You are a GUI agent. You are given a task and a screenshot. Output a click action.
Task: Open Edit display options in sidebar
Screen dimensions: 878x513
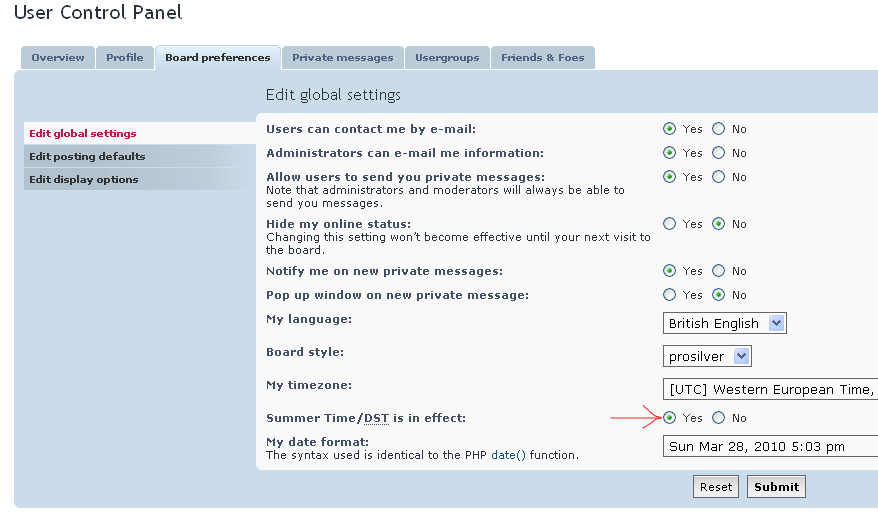pos(84,180)
